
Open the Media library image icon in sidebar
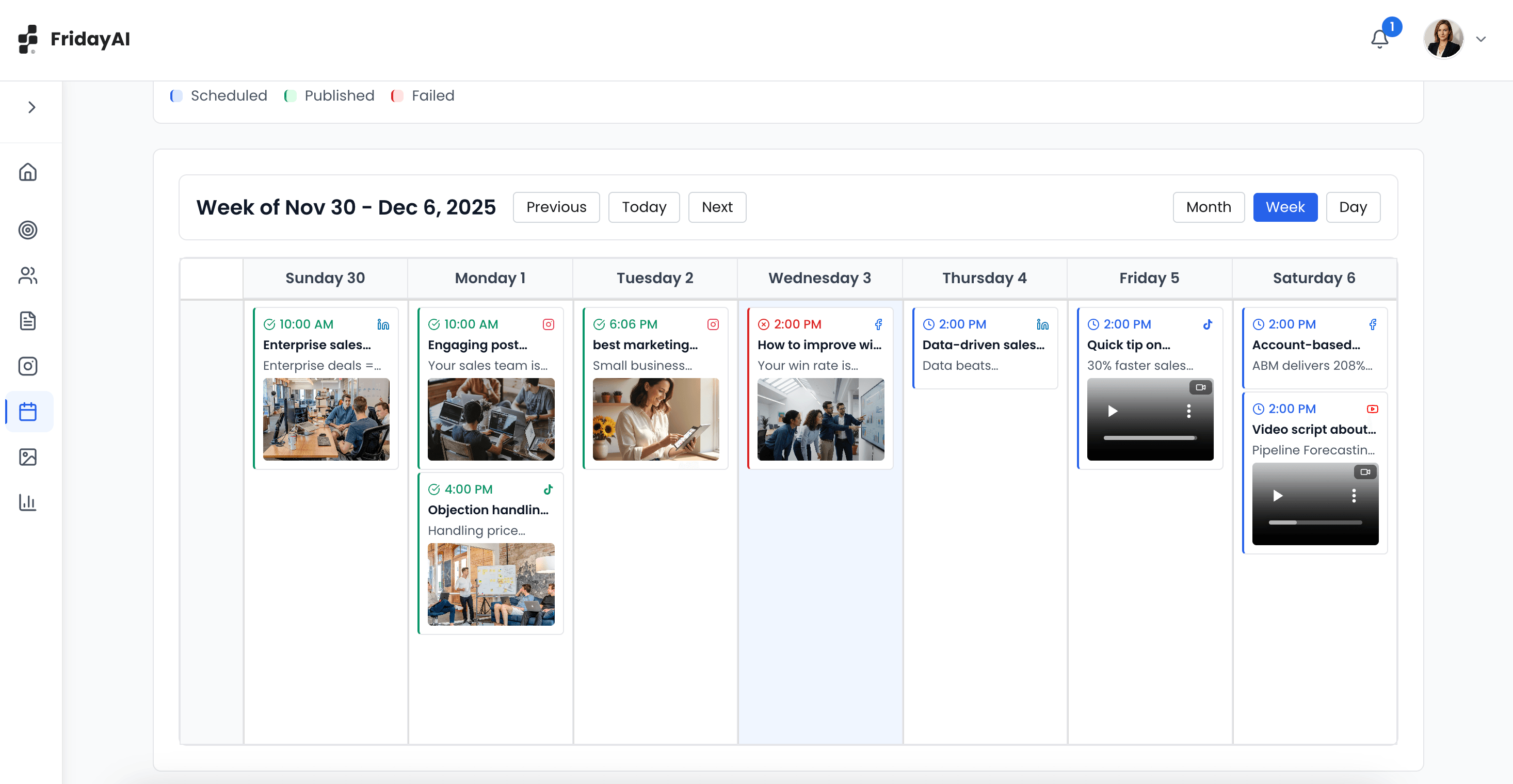click(x=28, y=458)
